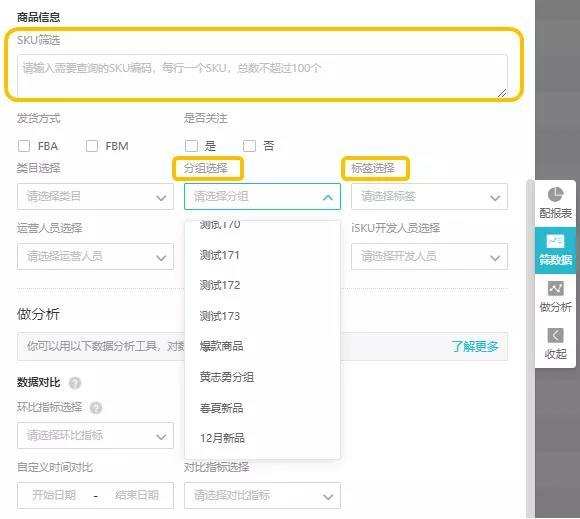Focus the SKU筛选 text area
The width and height of the screenshot is (580, 519).
pyautogui.click(x=262, y=76)
